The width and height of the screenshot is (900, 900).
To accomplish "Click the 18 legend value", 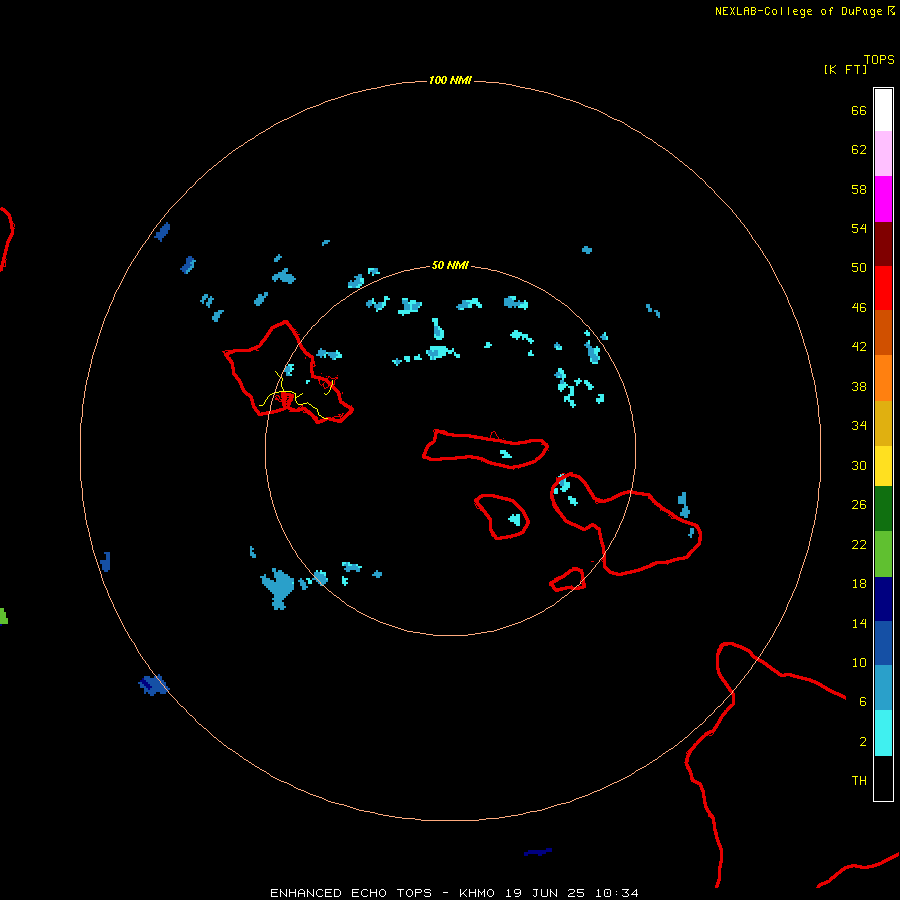I will click(859, 584).
